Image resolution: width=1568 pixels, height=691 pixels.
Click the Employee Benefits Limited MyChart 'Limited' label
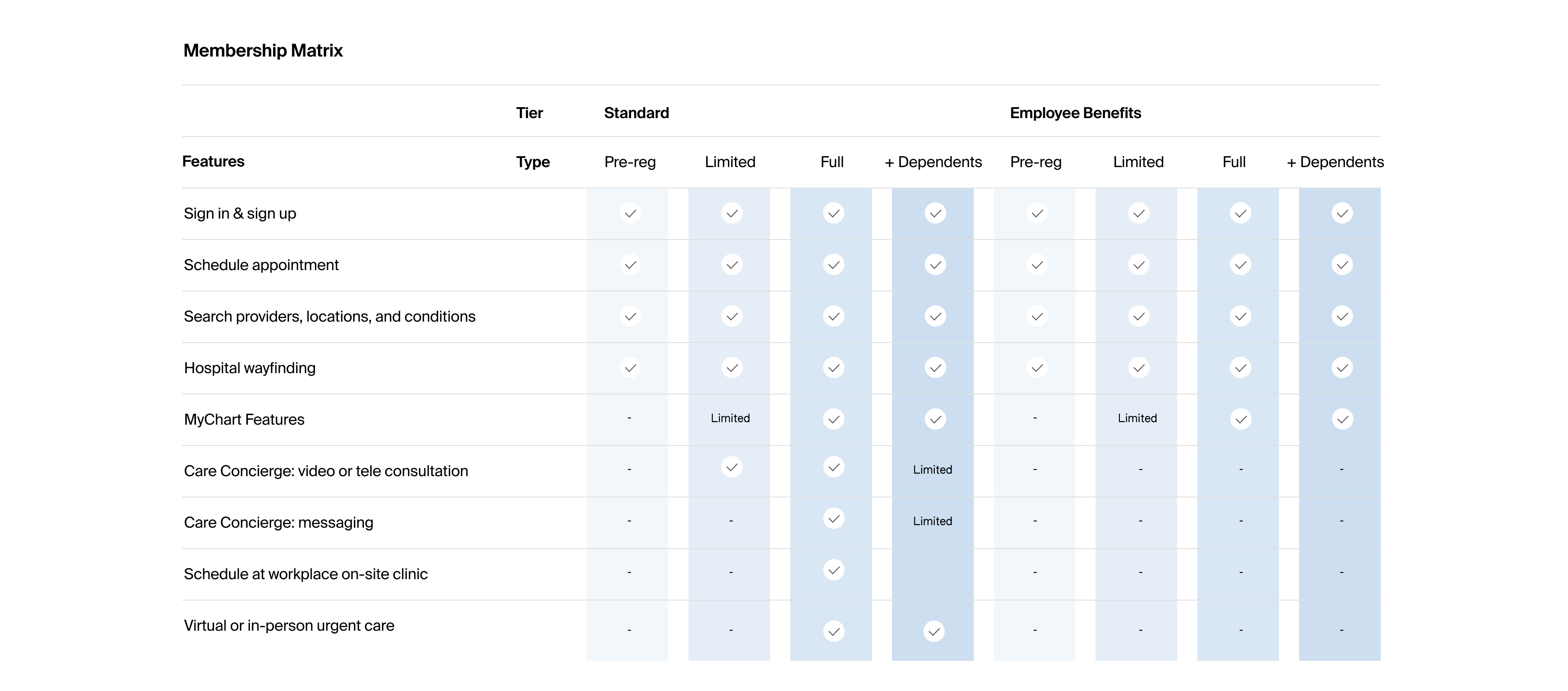pos(1137,418)
